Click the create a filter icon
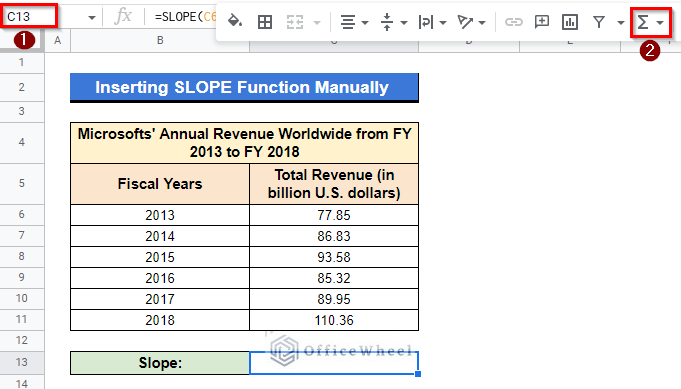Screen dimensions: 681x389 pyautogui.click(x=599, y=22)
